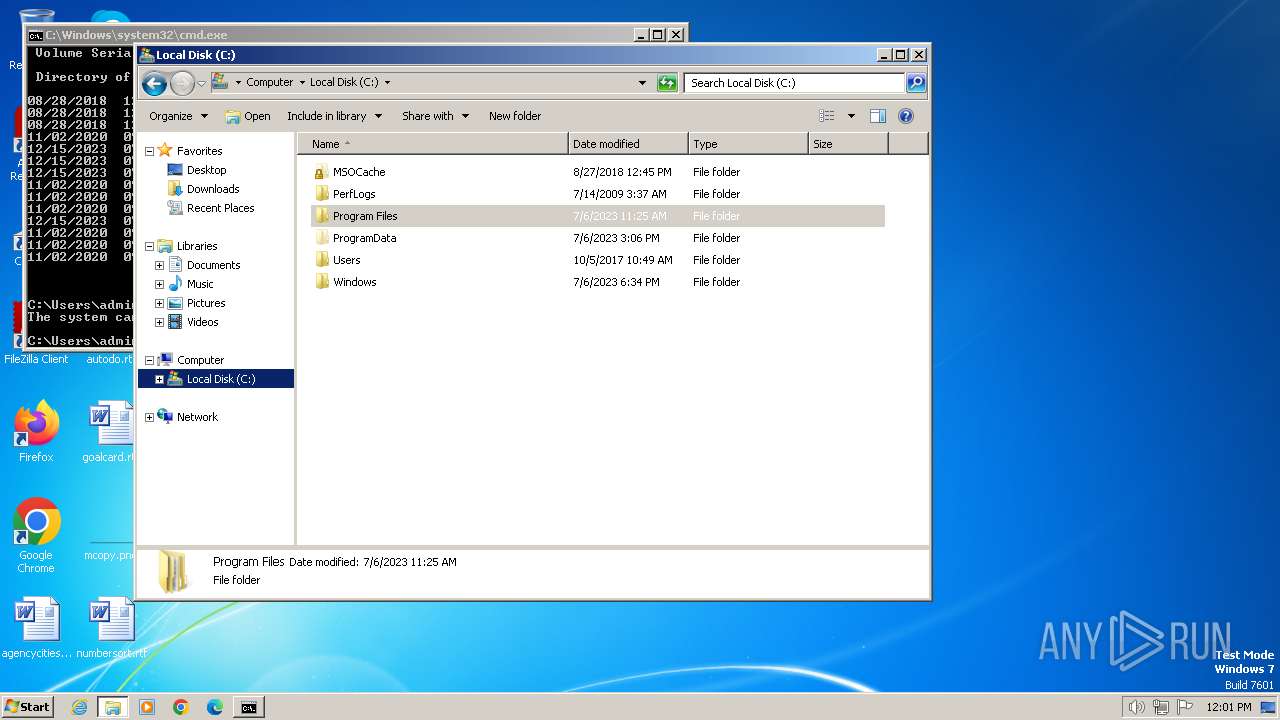
Task: Sort by the Type column header
Action: pos(748,144)
